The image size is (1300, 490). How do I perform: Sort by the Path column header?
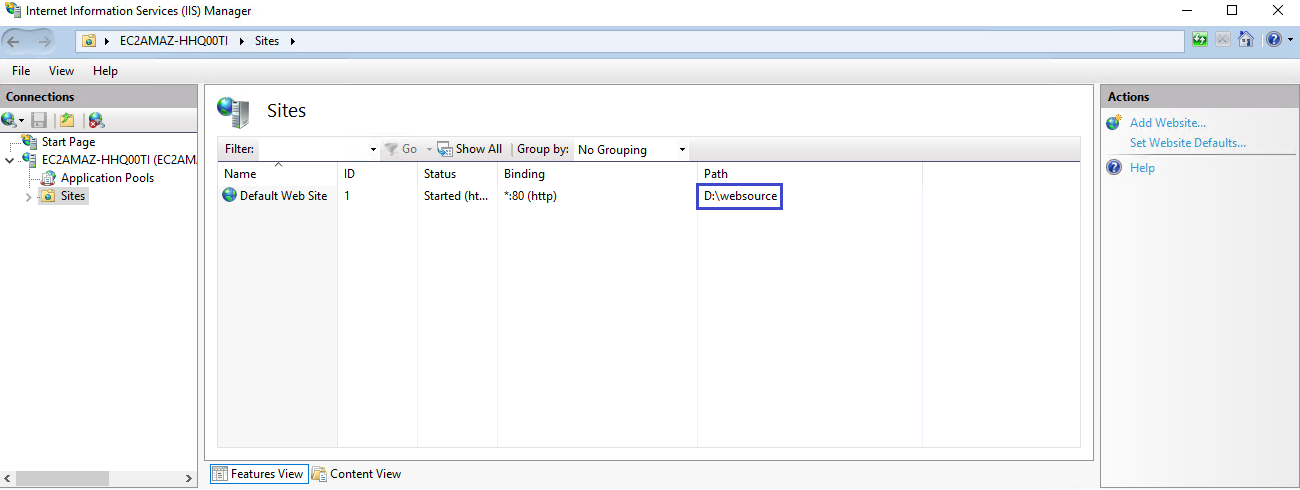[x=809, y=174]
